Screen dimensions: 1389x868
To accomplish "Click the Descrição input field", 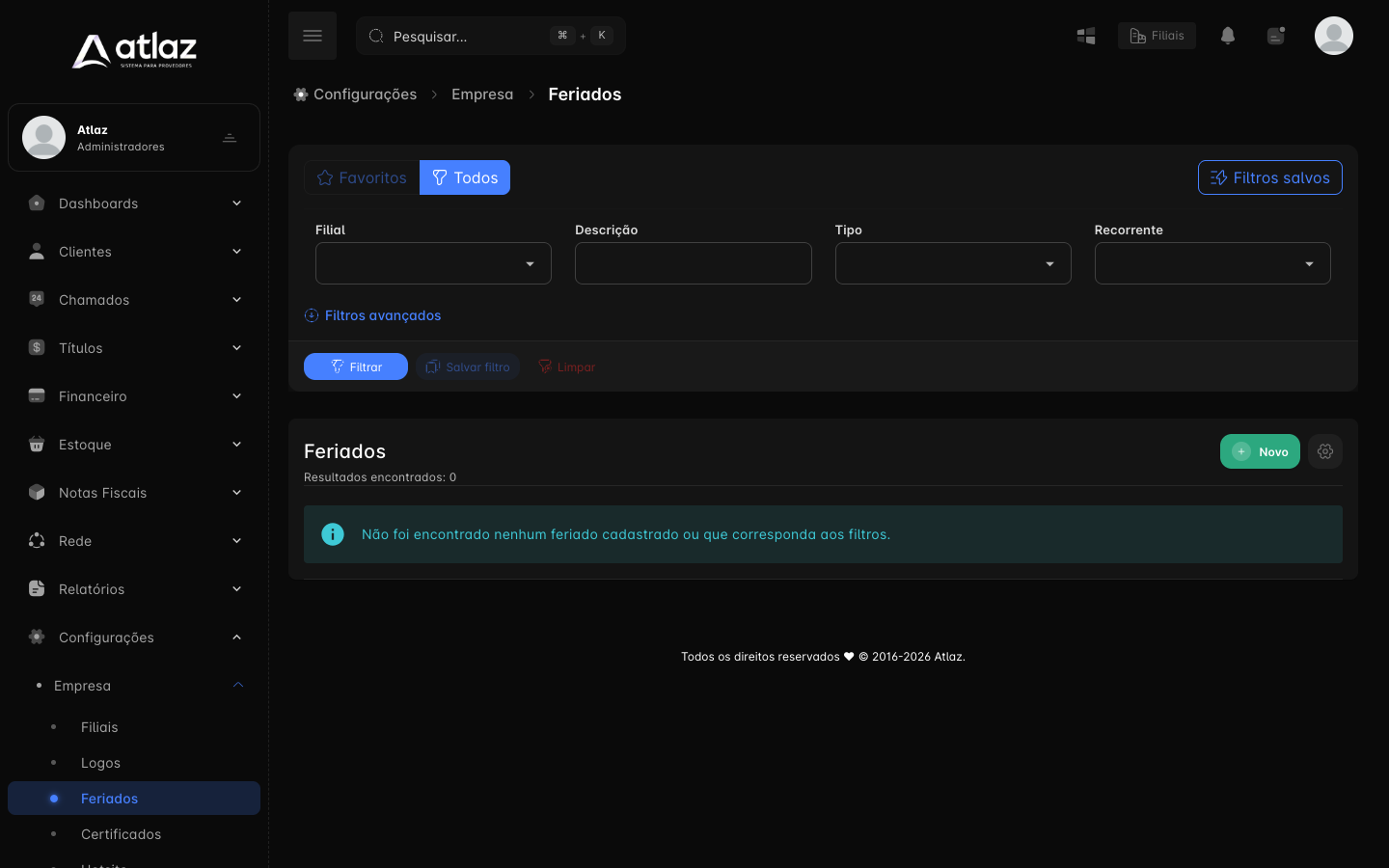I will coord(694,263).
